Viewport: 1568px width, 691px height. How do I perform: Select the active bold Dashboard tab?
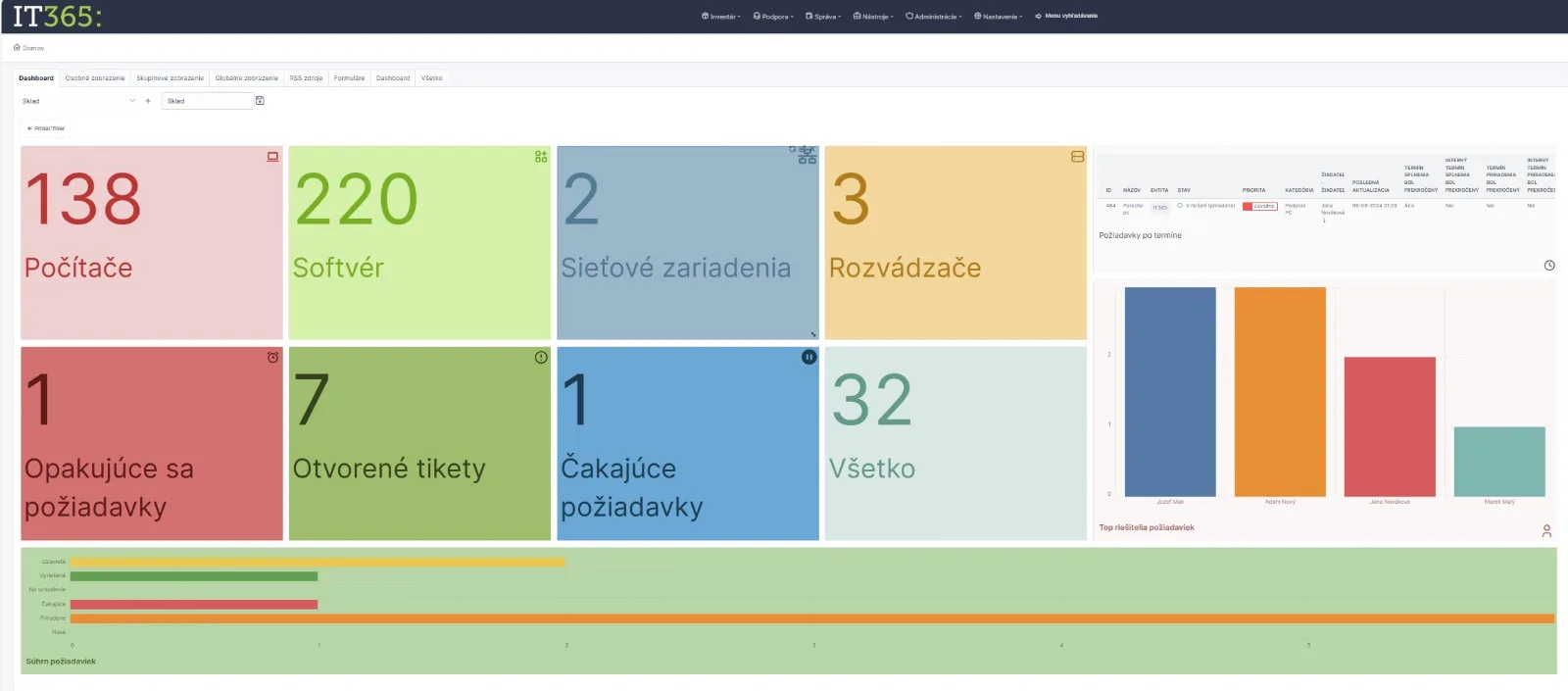tap(36, 78)
